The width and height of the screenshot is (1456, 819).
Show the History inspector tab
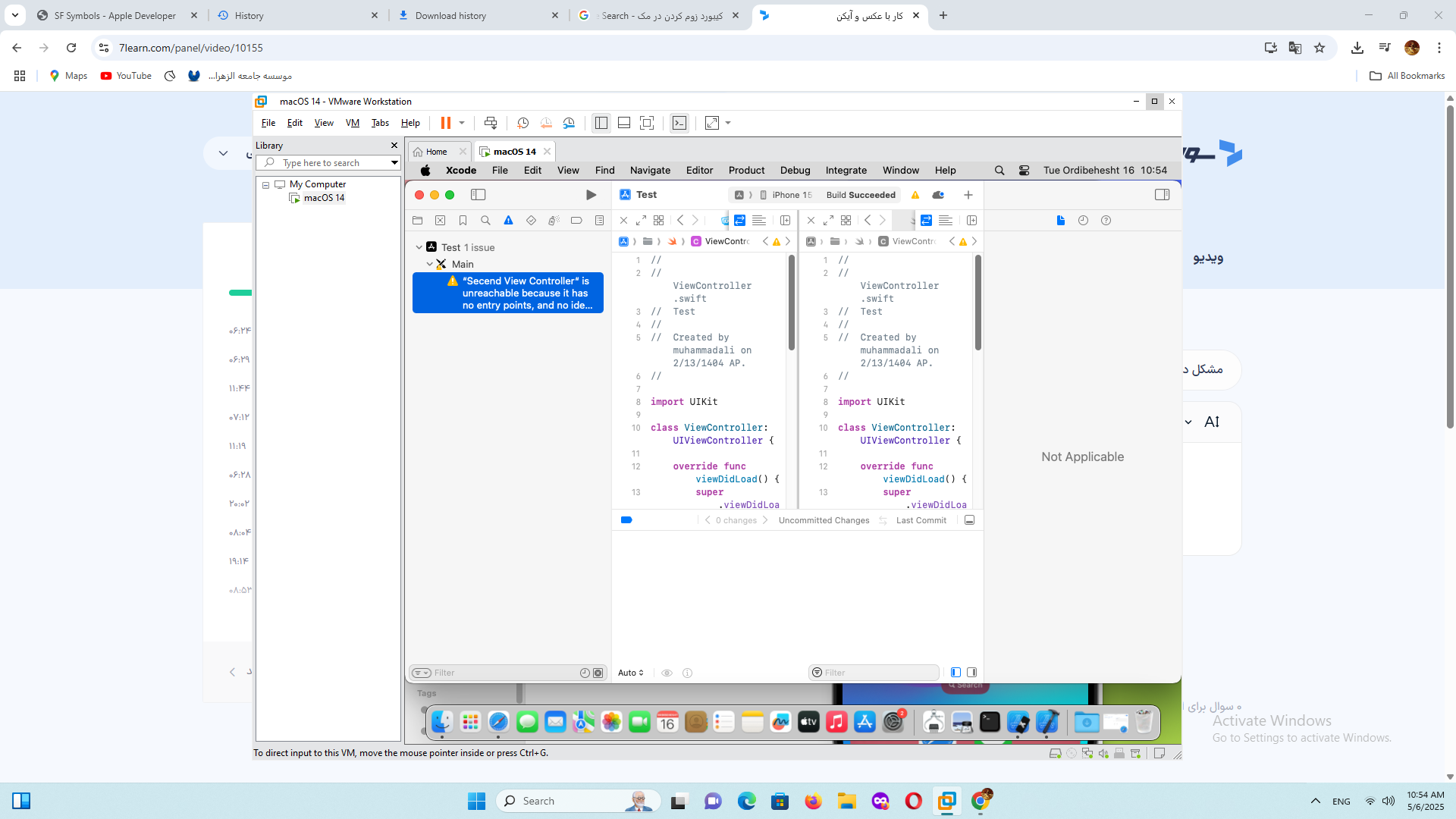click(1083, 221)
